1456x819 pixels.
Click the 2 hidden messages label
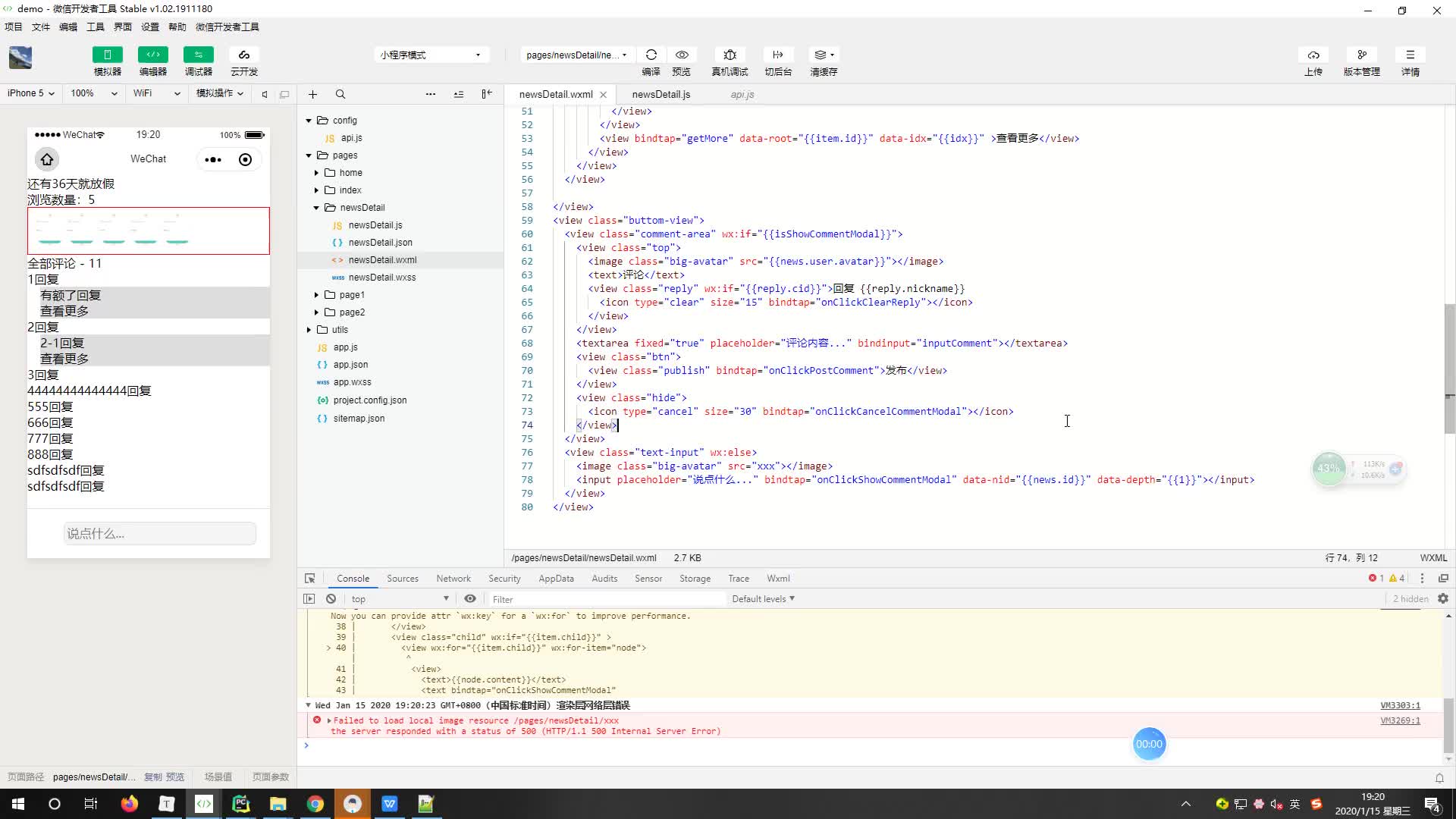[1410, 598]
